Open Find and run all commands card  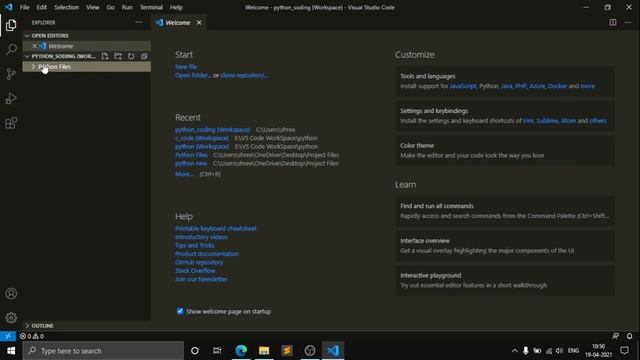(505, 211)
